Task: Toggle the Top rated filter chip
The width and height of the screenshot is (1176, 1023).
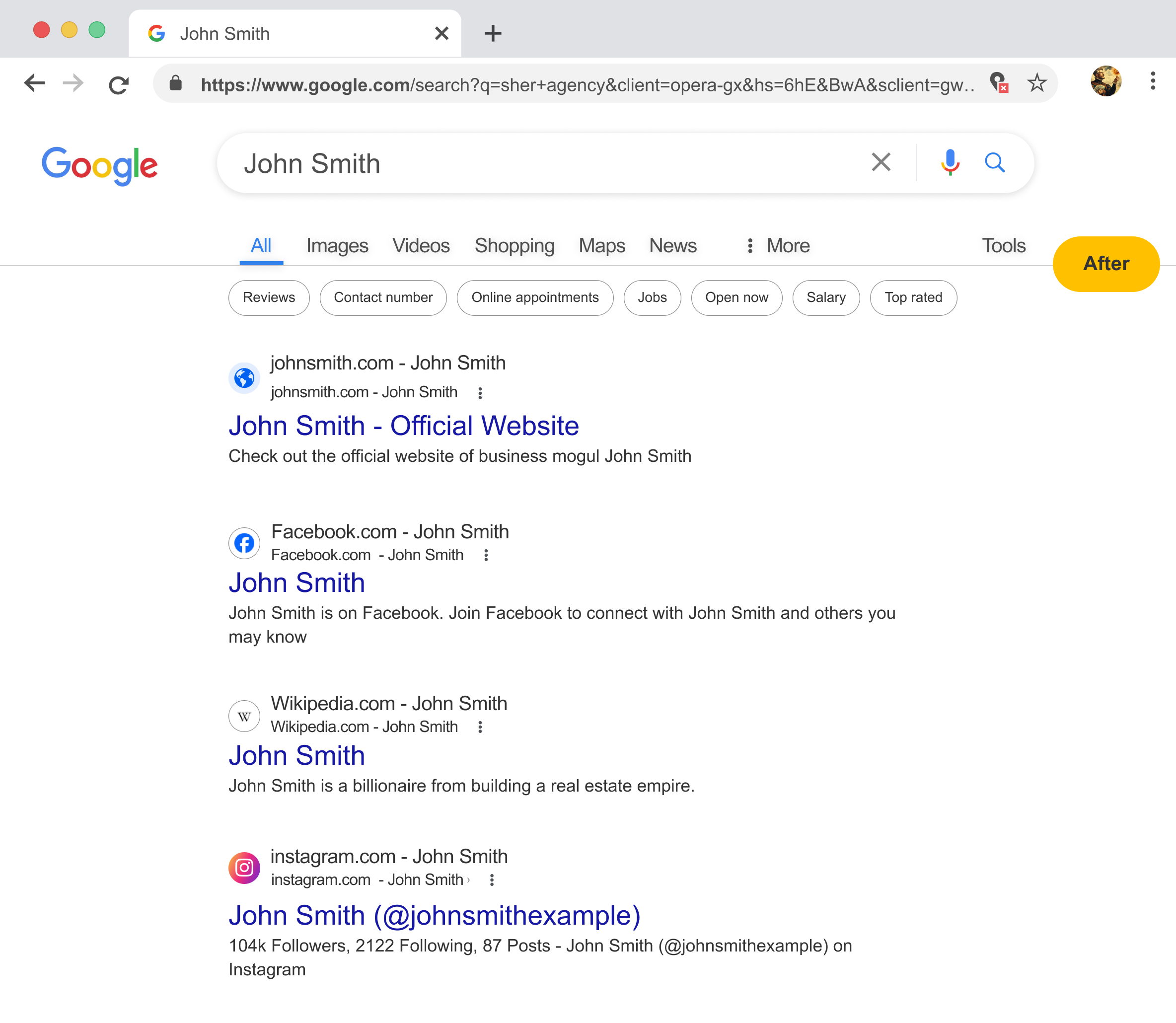Action: click(x=913, y=297)
